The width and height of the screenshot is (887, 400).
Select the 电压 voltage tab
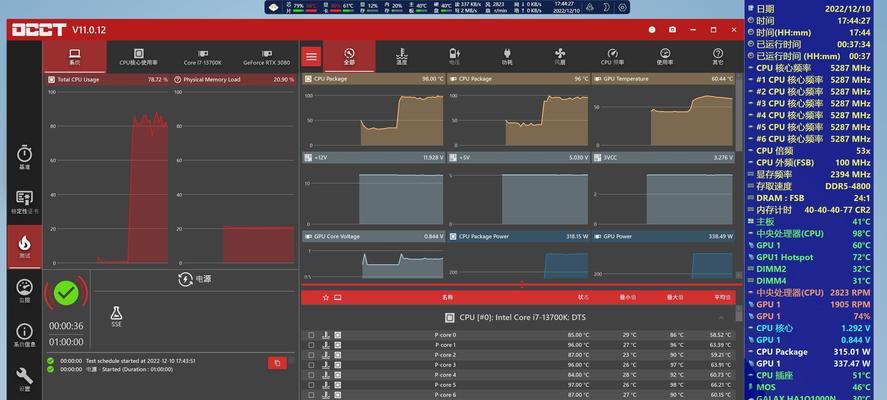click(x=454, y=56)
